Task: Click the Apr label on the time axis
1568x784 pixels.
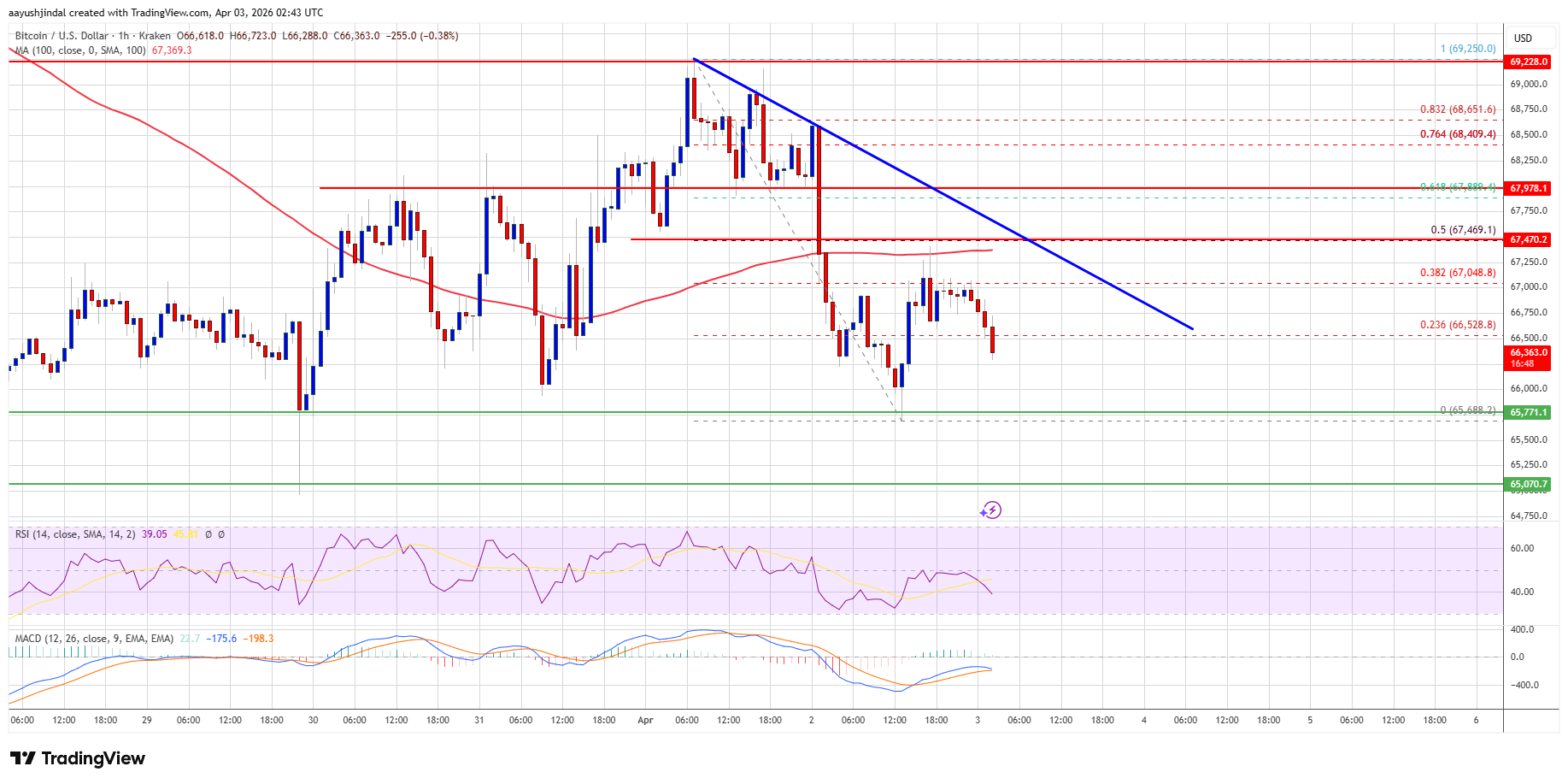Action: click(x=645, y=720)
